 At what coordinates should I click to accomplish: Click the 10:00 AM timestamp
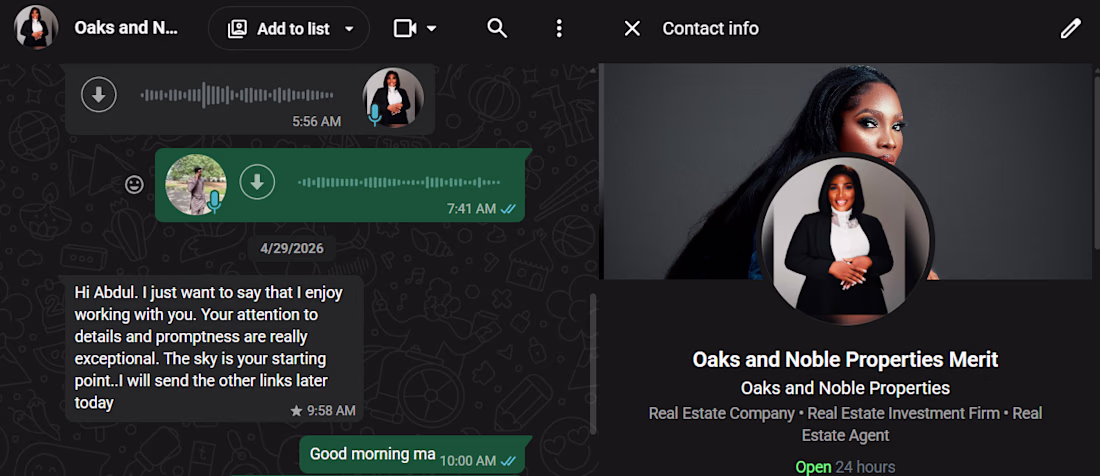pos(468,461)
